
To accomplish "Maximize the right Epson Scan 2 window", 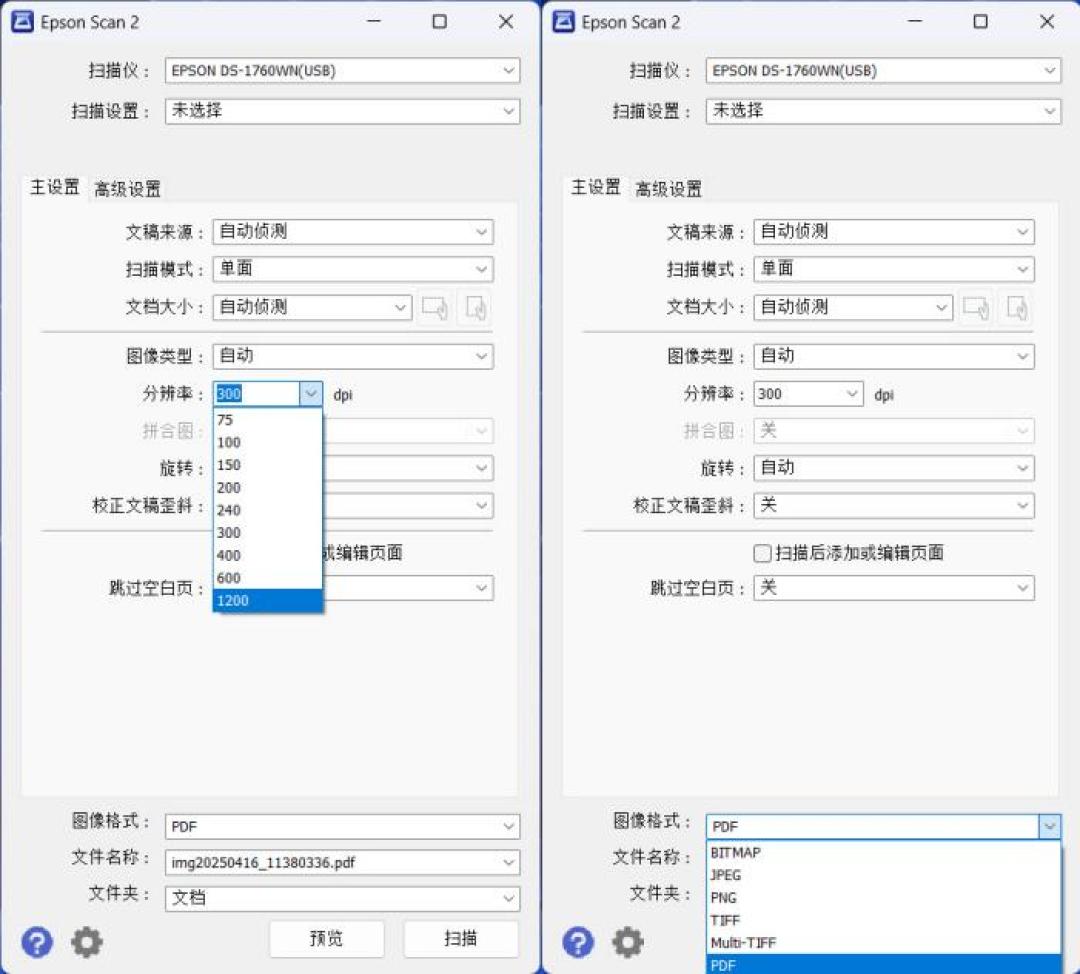I will (x=980, y=22).
